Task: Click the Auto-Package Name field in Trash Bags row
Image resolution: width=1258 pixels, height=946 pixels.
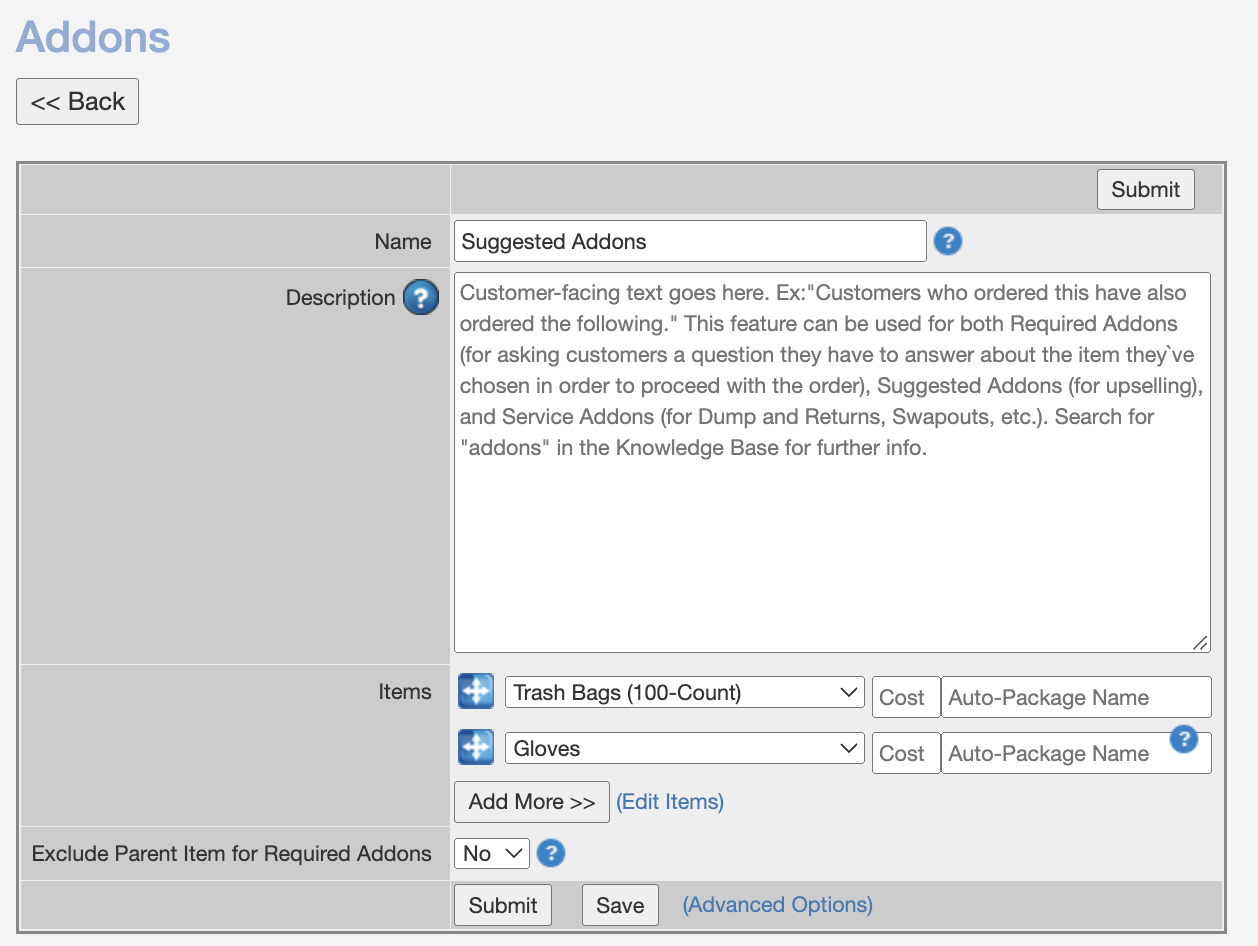Action: point(1076,698)
